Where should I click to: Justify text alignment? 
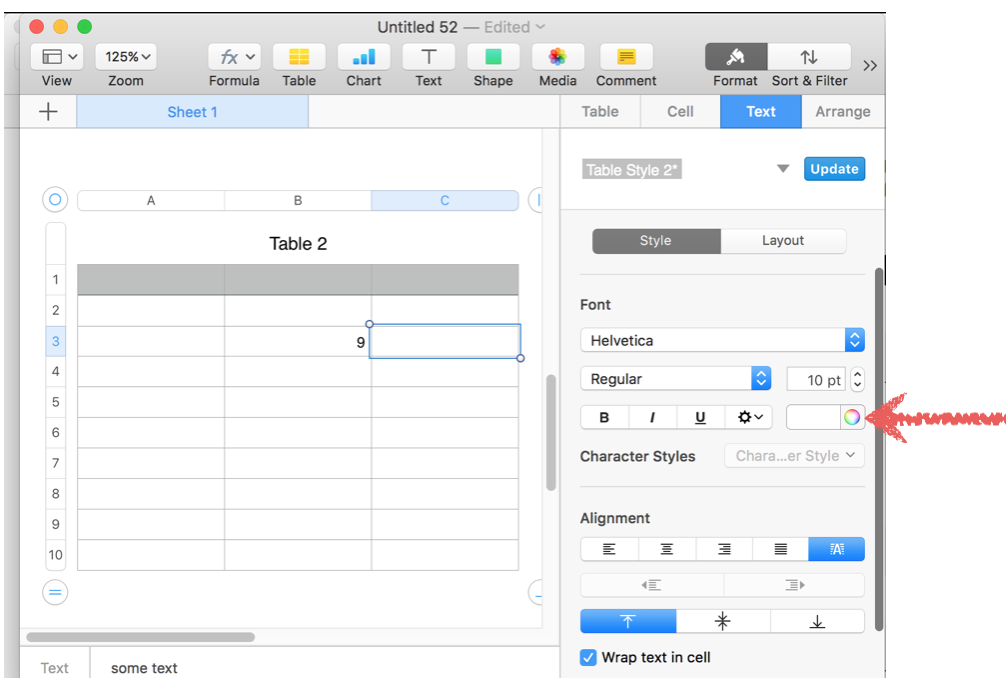780,549
